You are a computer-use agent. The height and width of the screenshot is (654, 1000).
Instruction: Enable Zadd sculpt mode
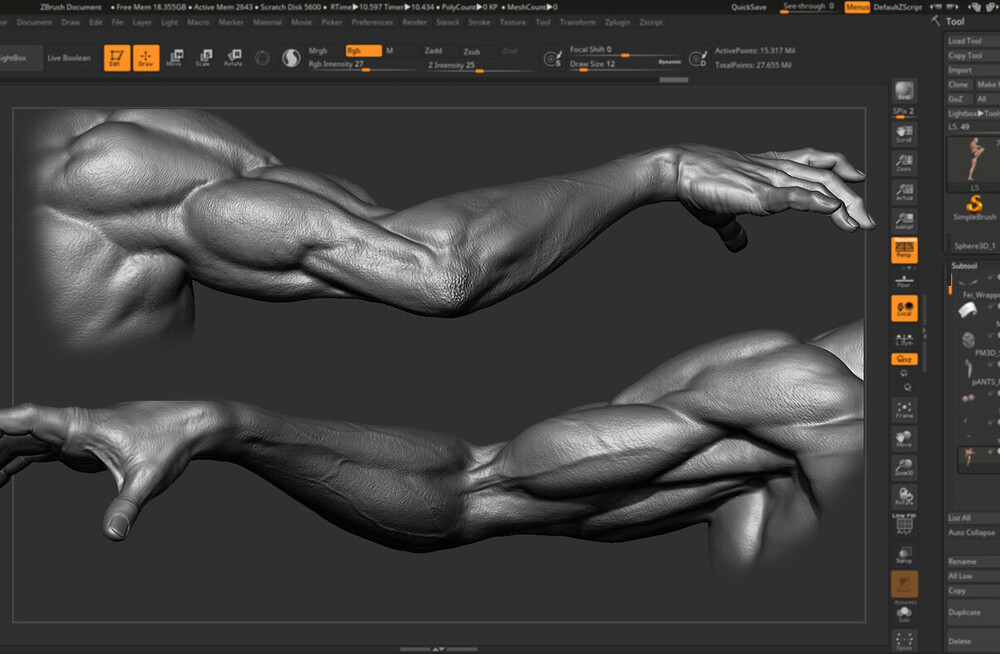coord(433,50)
